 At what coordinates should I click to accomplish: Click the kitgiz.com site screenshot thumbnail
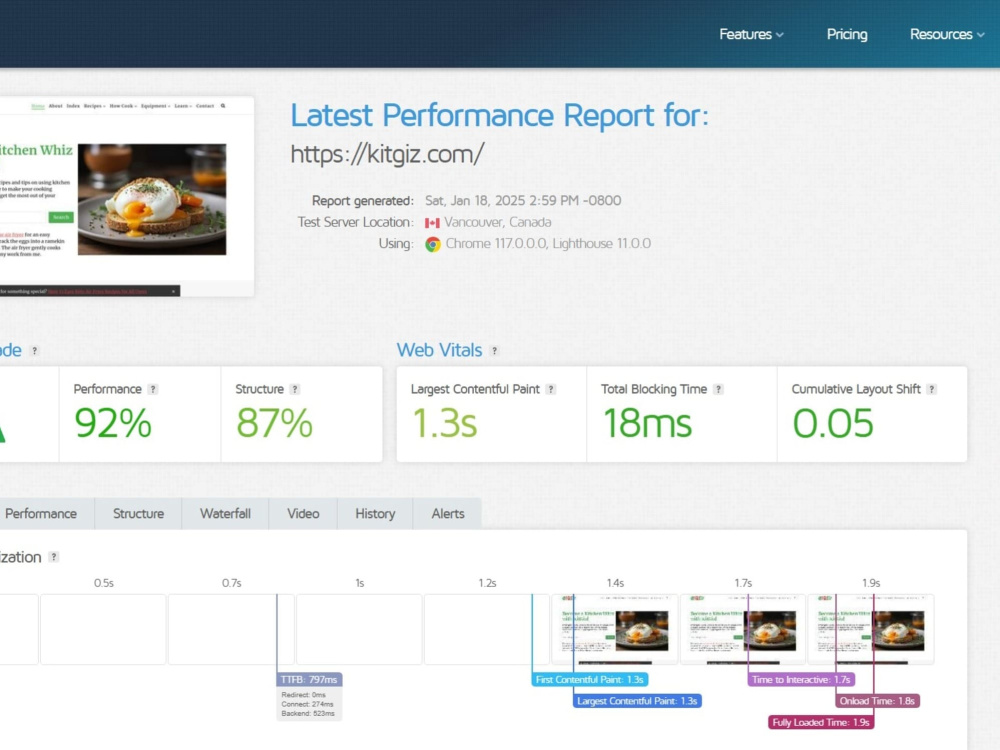pyautogui.click(x=126, y=196)
